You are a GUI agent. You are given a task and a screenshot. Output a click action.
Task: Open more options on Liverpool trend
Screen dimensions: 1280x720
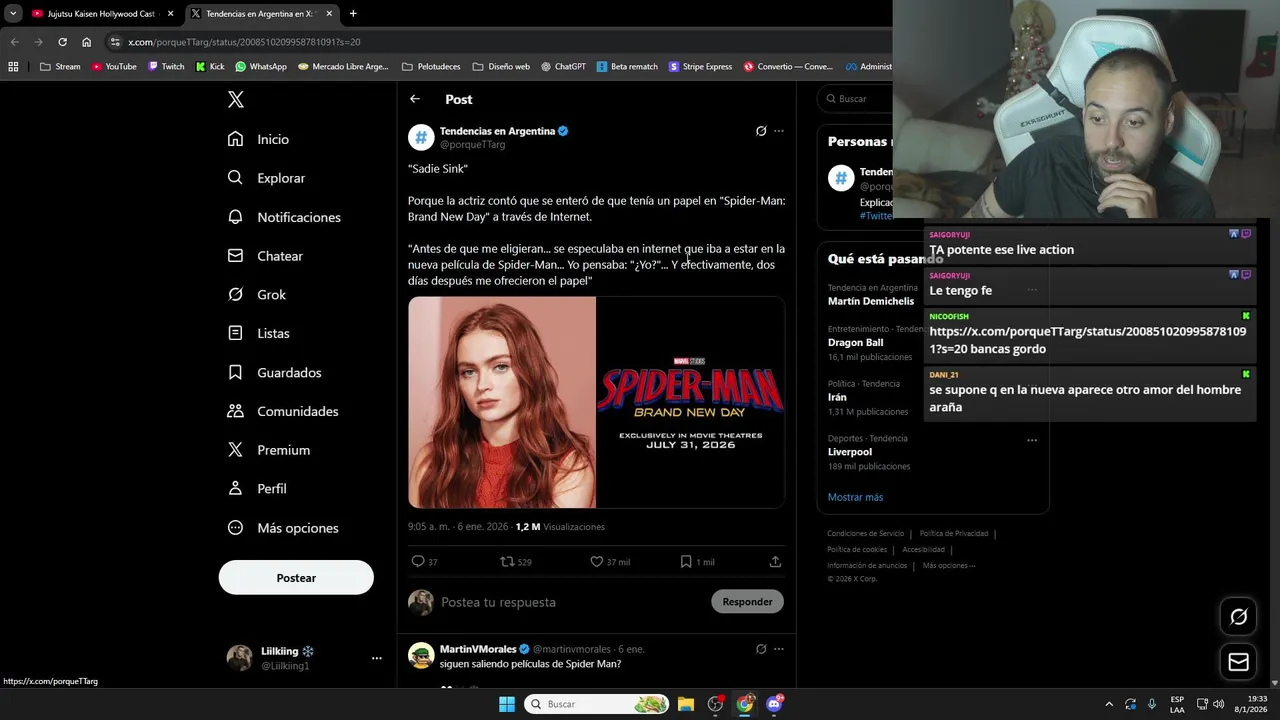(1032, 440)
